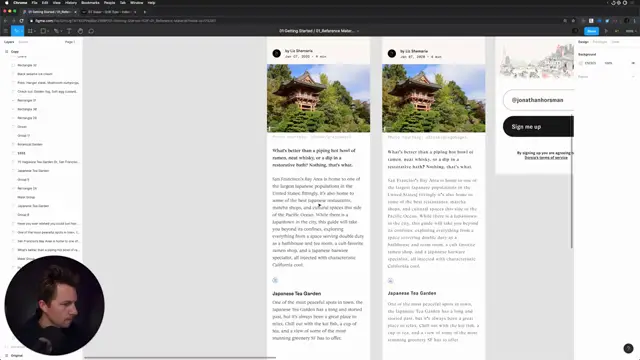640x360 pixels.
Task: Switch to second Chrome tab
Action: 109,12
